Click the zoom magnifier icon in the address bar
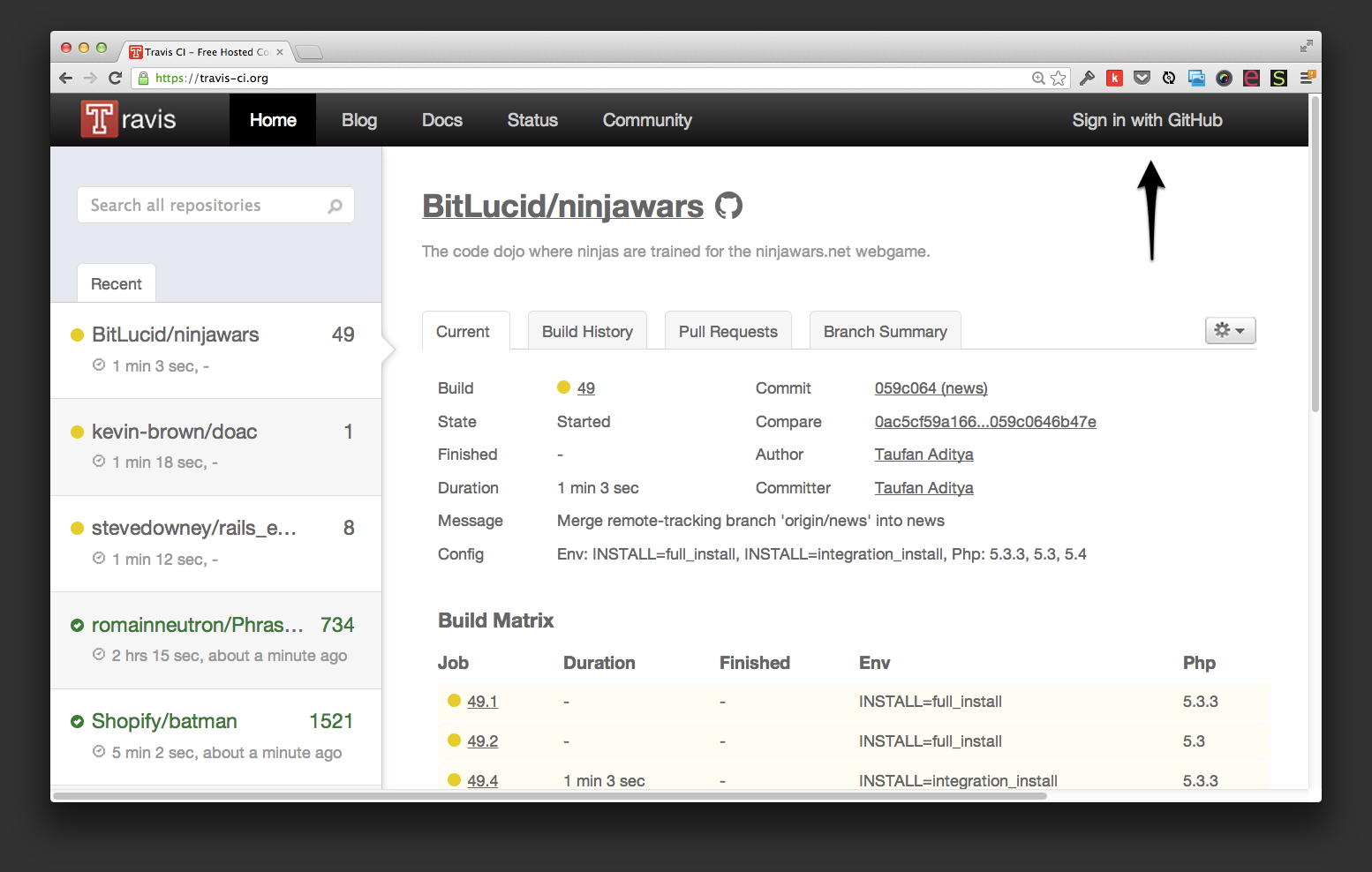The height and width of the screenshot is (872, 1372). pos(1038,78)
